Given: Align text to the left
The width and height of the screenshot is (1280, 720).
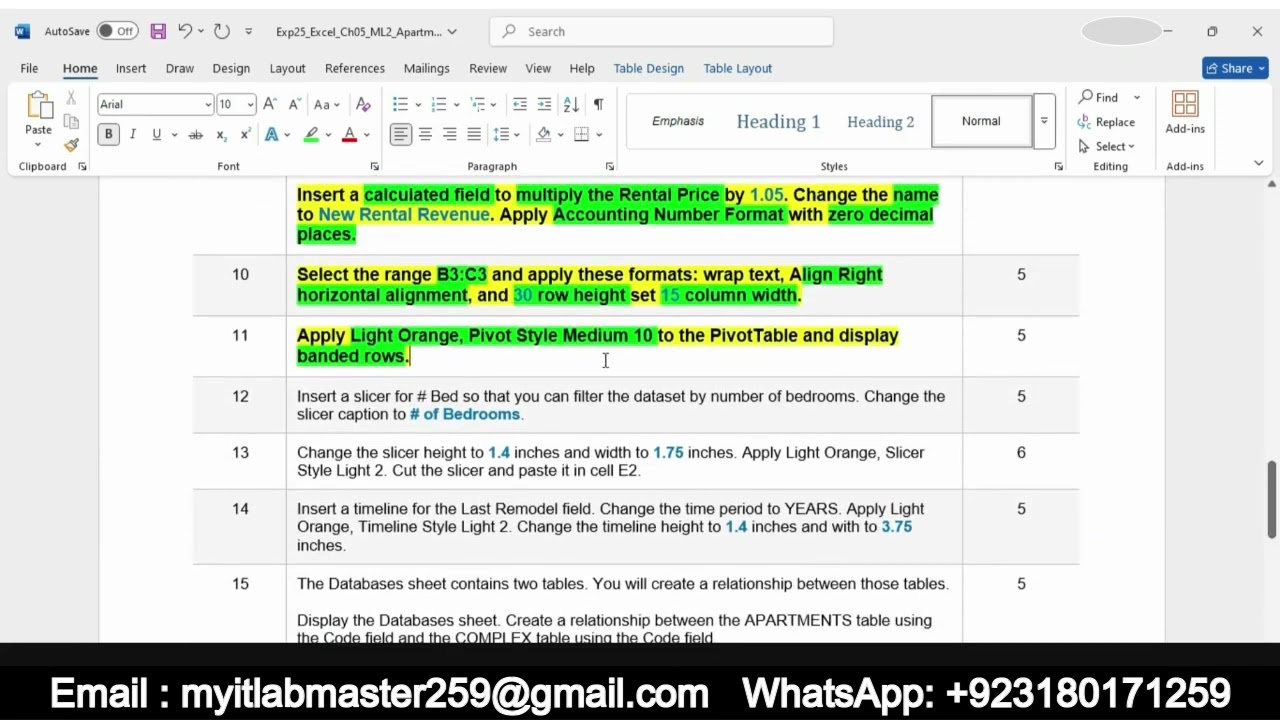Looking at the screenshot, I should tap(400, 134).
